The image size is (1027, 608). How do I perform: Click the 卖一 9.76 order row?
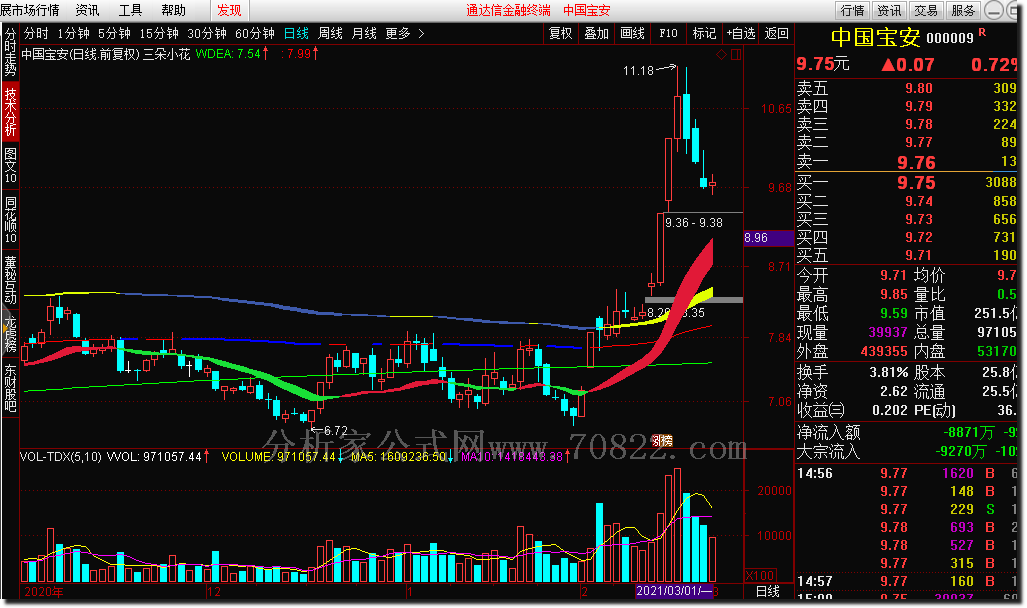(906, 161)
